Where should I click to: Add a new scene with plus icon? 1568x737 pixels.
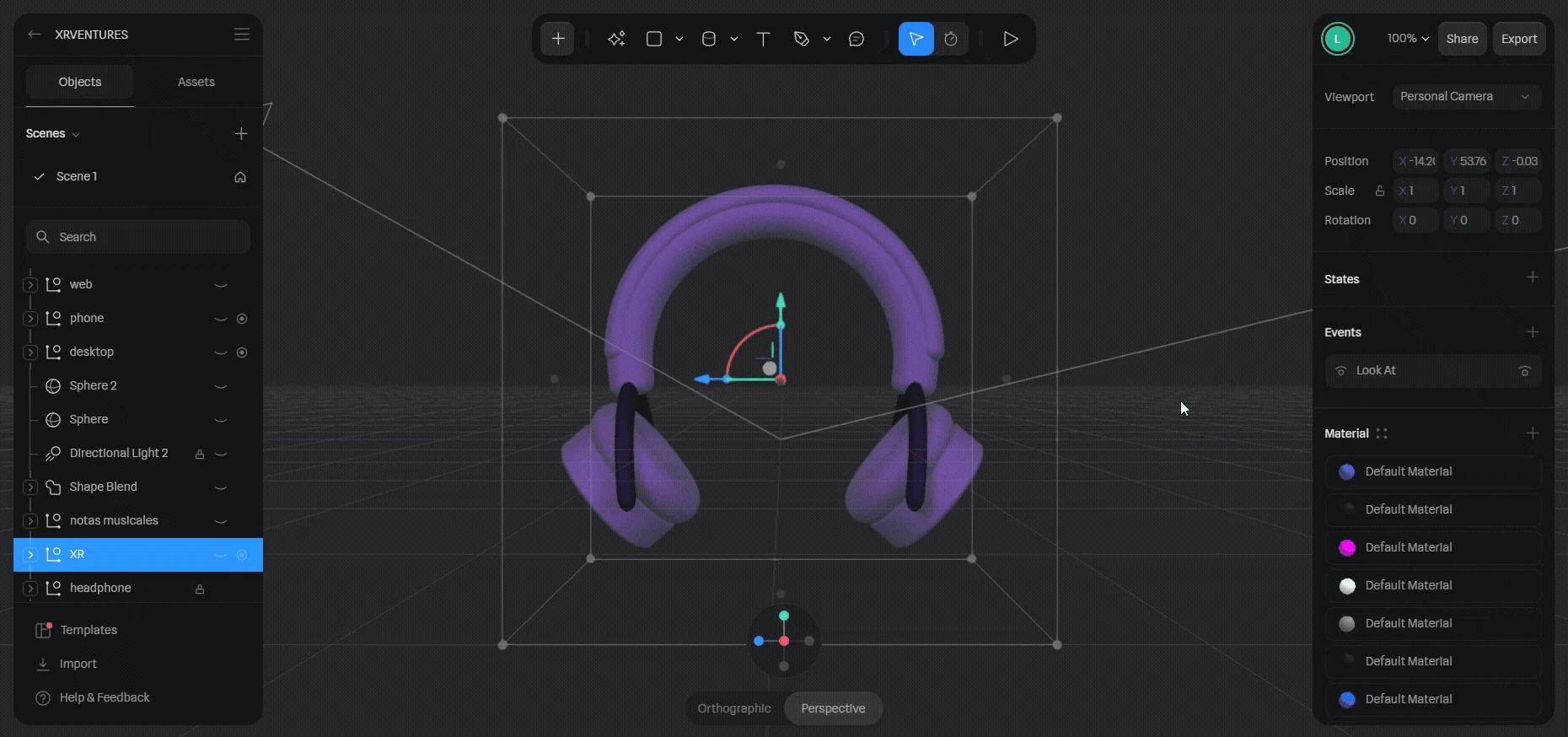coord(241,133)
